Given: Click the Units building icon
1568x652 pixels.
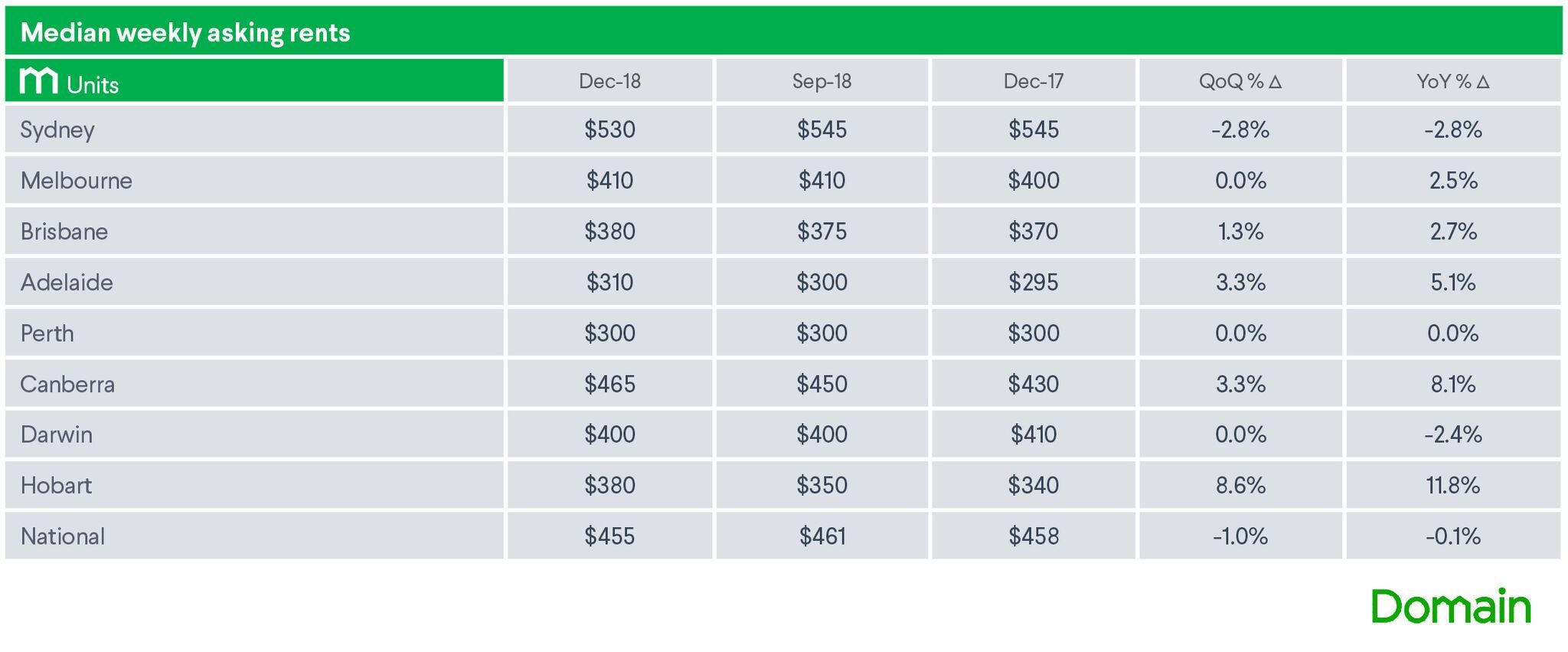Looking at the screenshot, I should click(x=38, y=80).
